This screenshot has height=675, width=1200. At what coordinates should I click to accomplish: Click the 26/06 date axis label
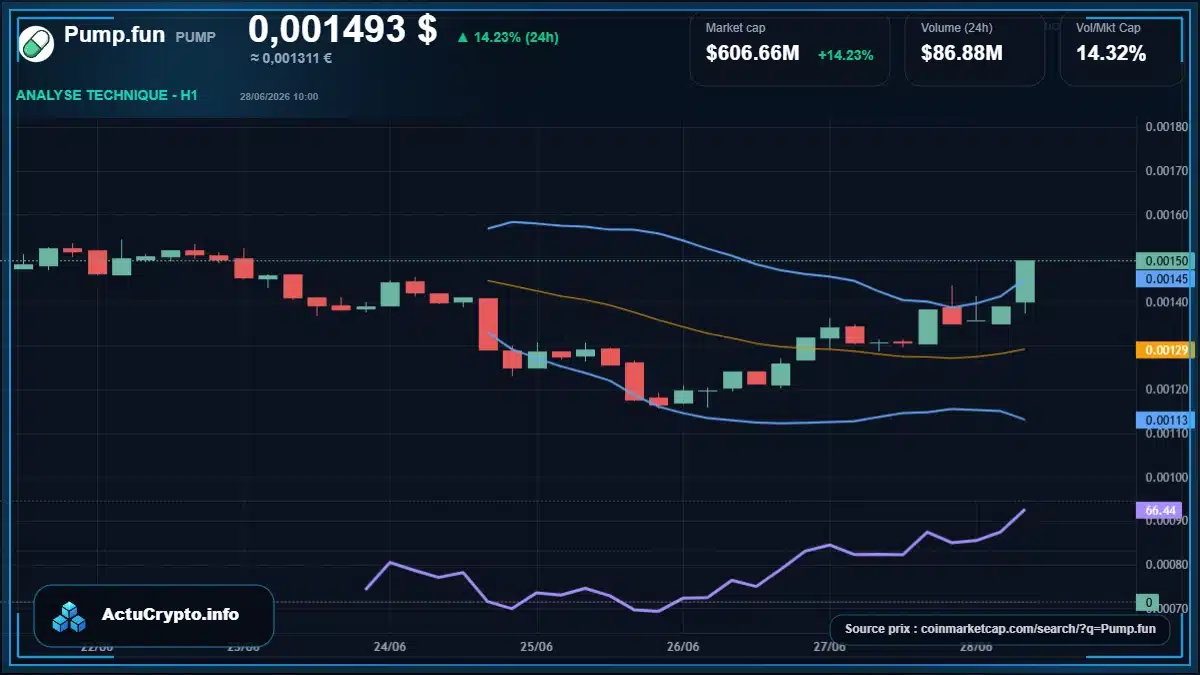682,647
